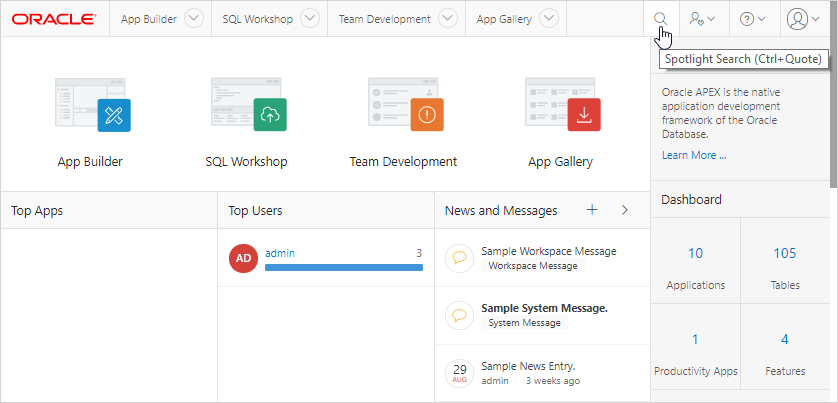Click the App Builder label under icon
The height and width of the screenshot is (403, 838).
(90, 162)
